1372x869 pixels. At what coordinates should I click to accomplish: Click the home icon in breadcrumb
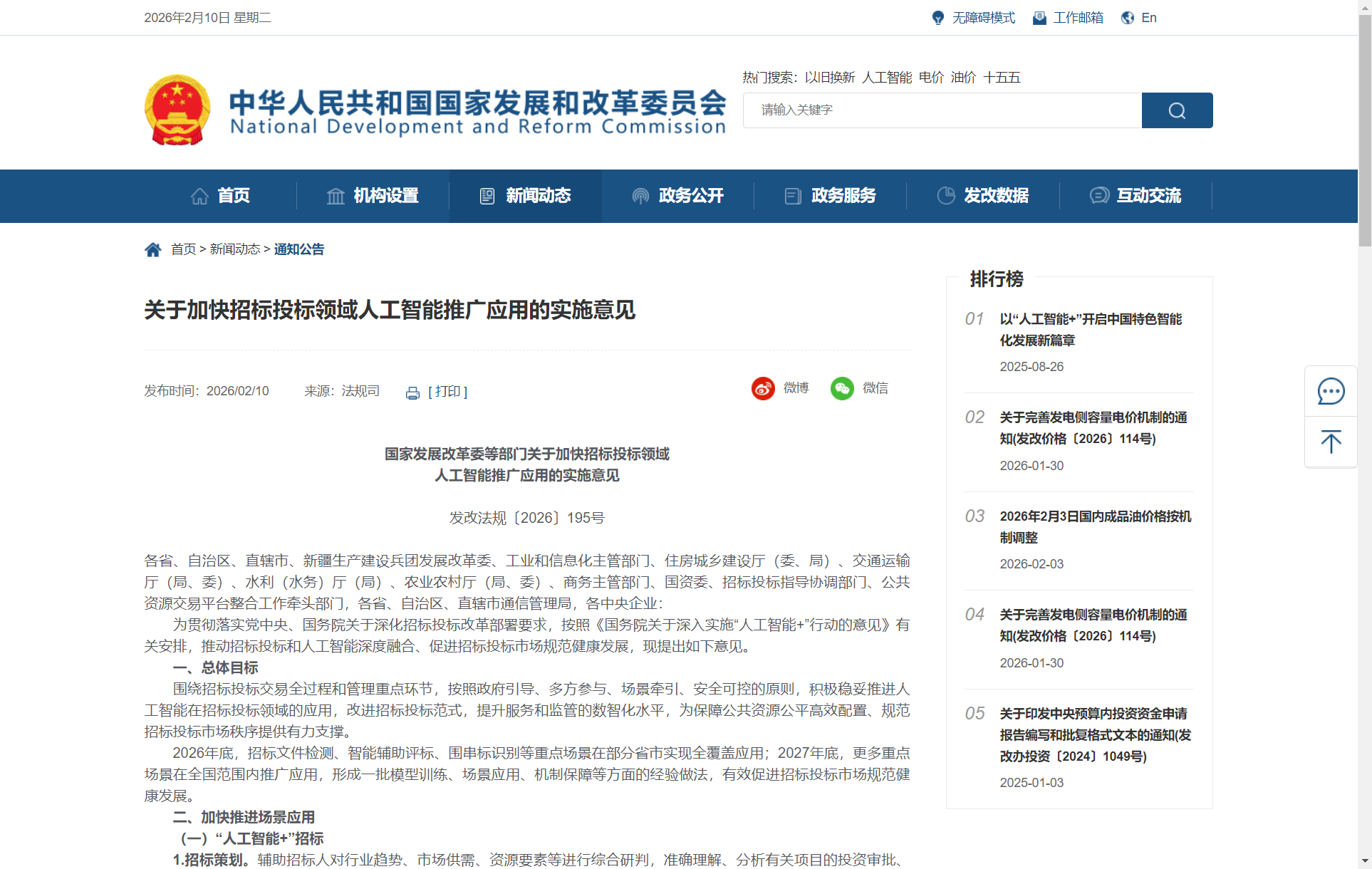click(152, 249)
